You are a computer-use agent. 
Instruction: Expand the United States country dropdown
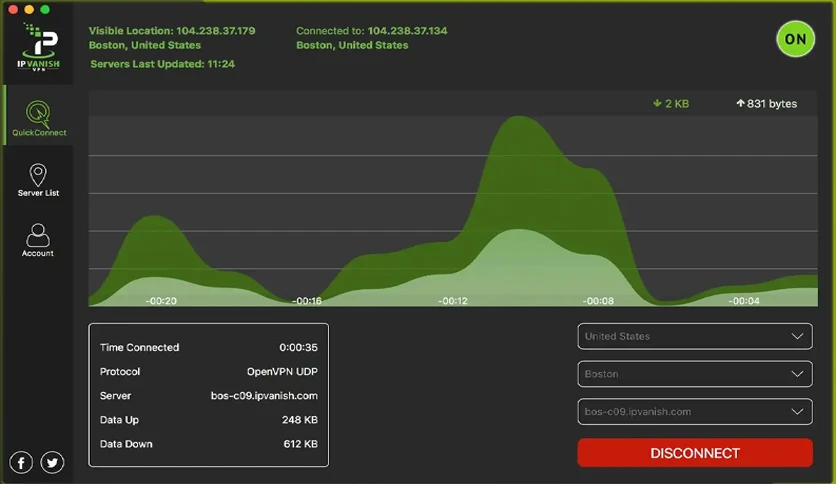695,336
